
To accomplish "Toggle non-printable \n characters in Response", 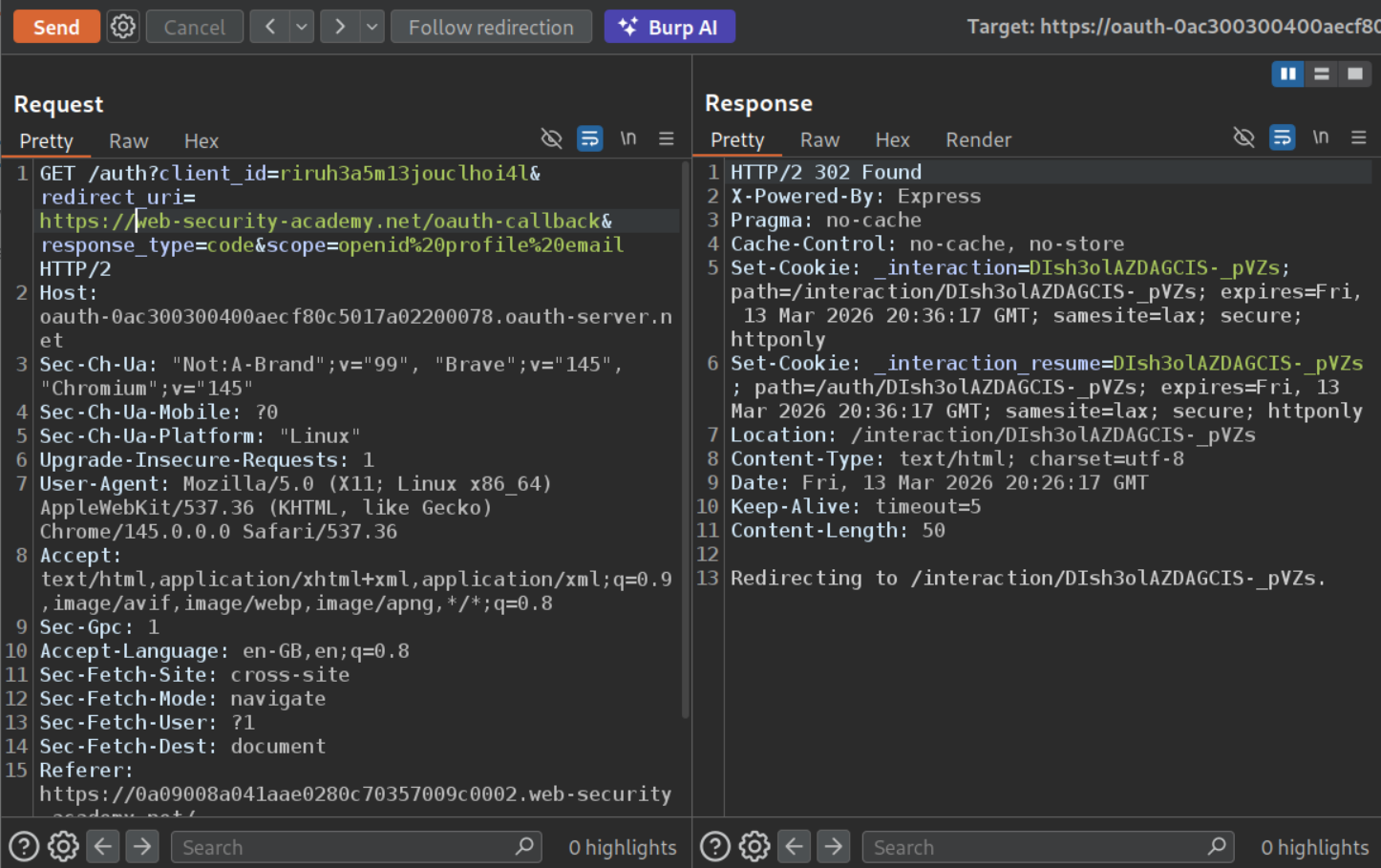I will [1320, 138].
